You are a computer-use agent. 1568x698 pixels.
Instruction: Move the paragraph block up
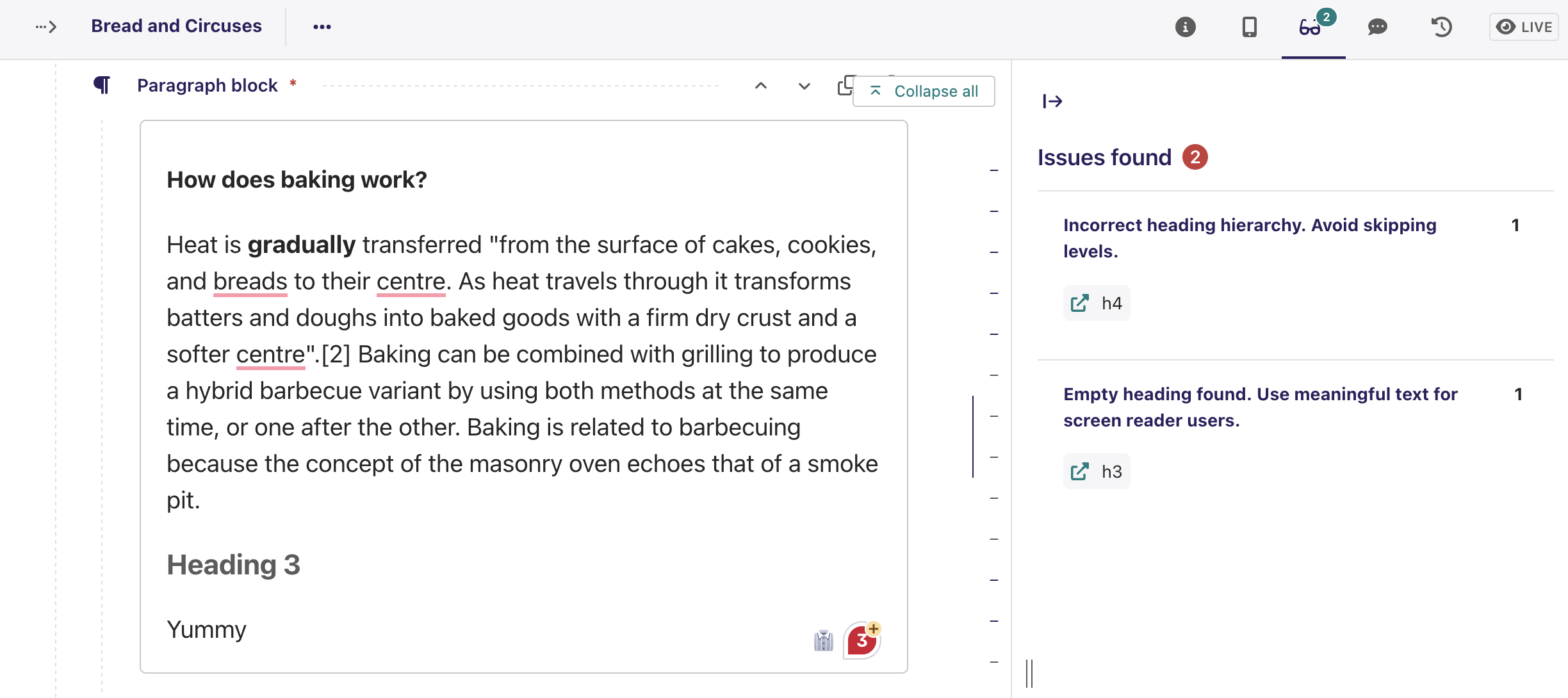tap(760, 86)
